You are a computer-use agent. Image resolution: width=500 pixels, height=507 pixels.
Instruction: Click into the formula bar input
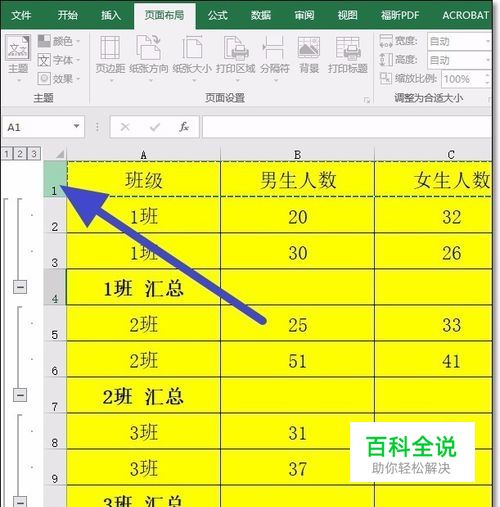[347, 127]
